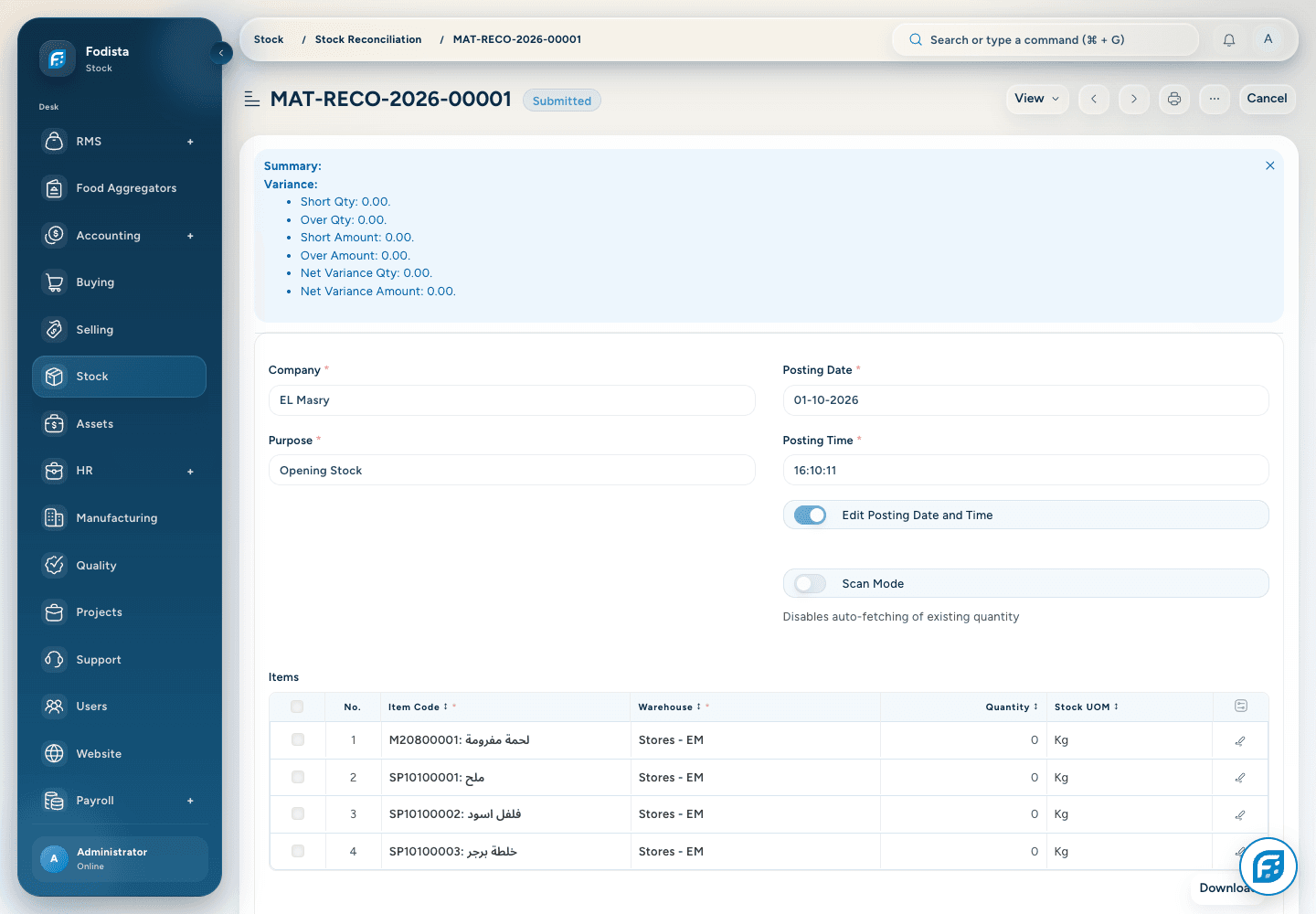Expand the Payroll sidebar section
Screen dimensions: 1316x914
(190, 801)
